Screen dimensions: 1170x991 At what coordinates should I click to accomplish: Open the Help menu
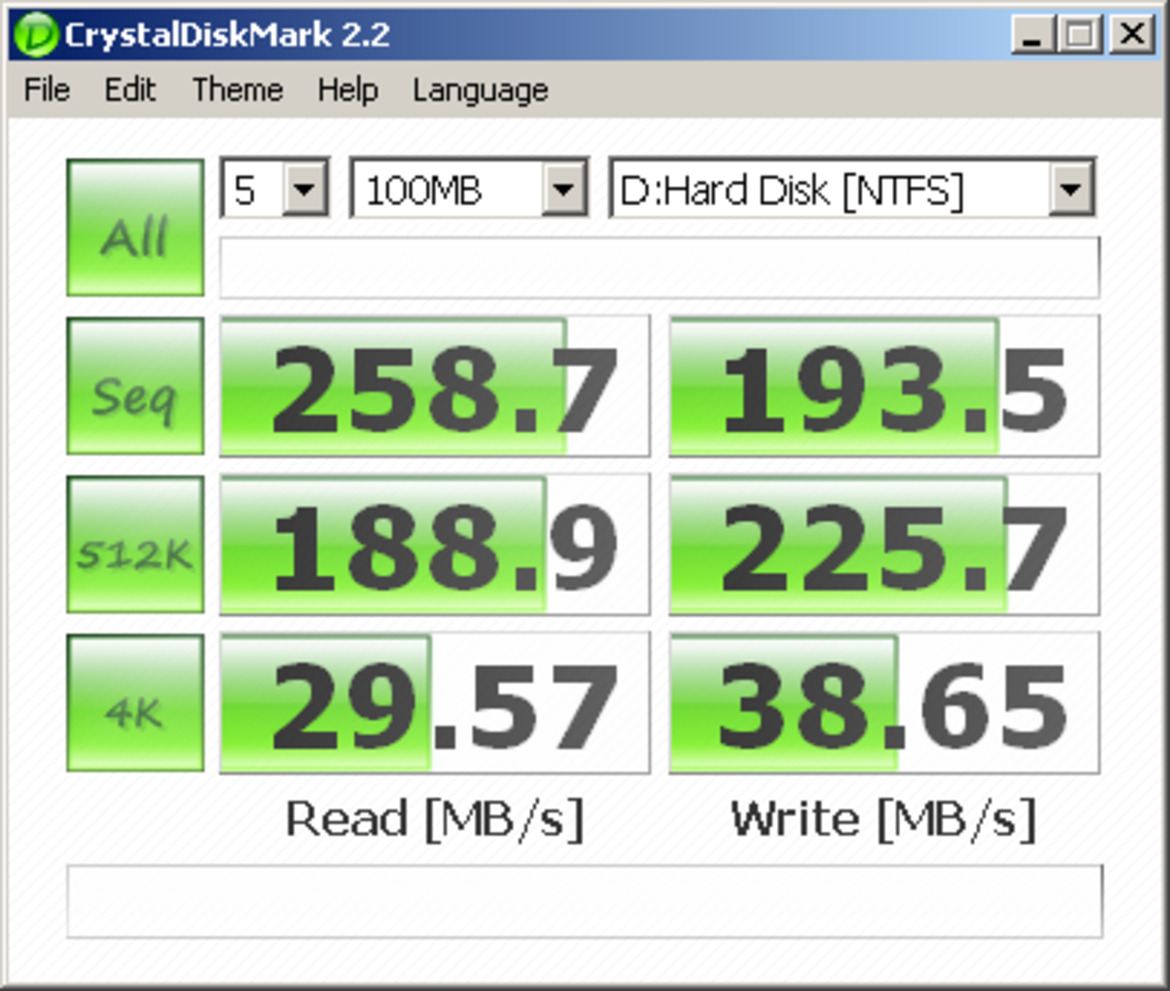click(x=348, y=90)
